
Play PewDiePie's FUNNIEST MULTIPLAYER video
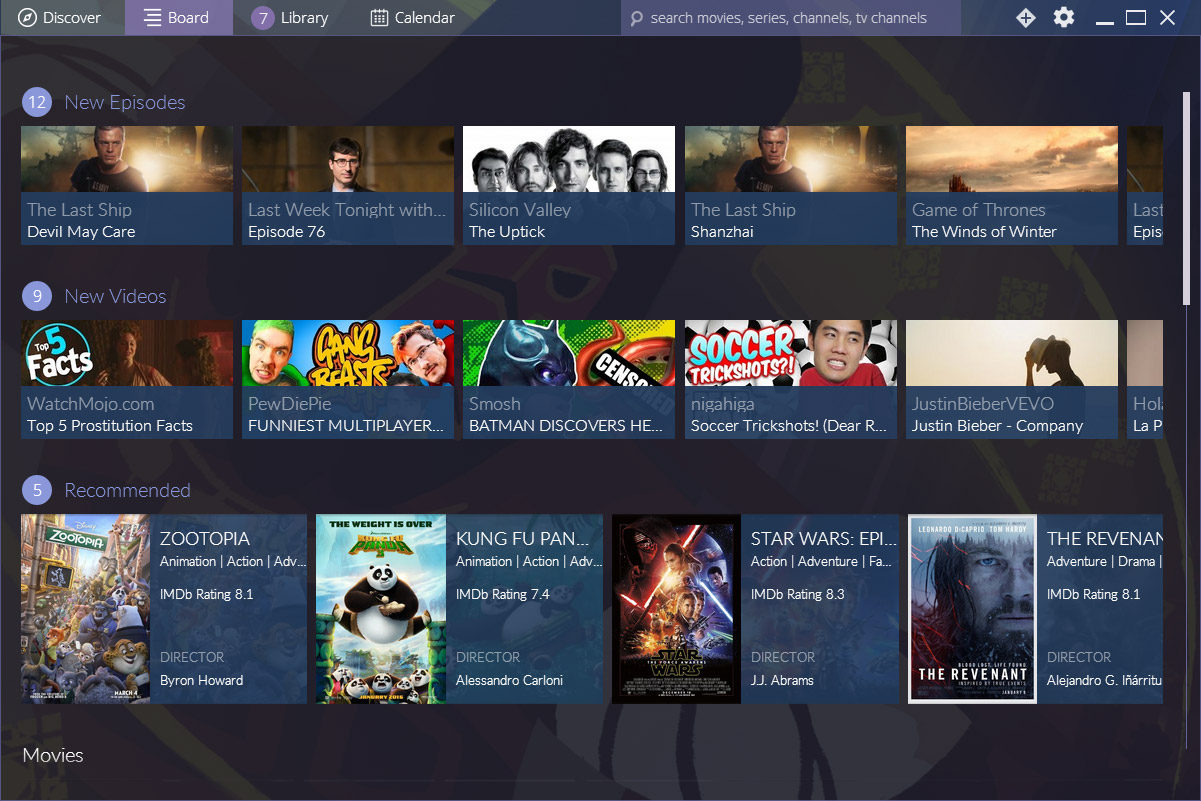348,379
